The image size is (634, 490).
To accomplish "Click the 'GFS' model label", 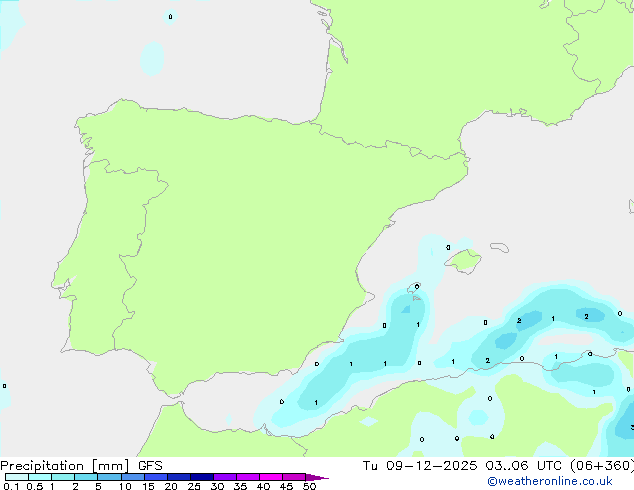I will coord(150,466).
